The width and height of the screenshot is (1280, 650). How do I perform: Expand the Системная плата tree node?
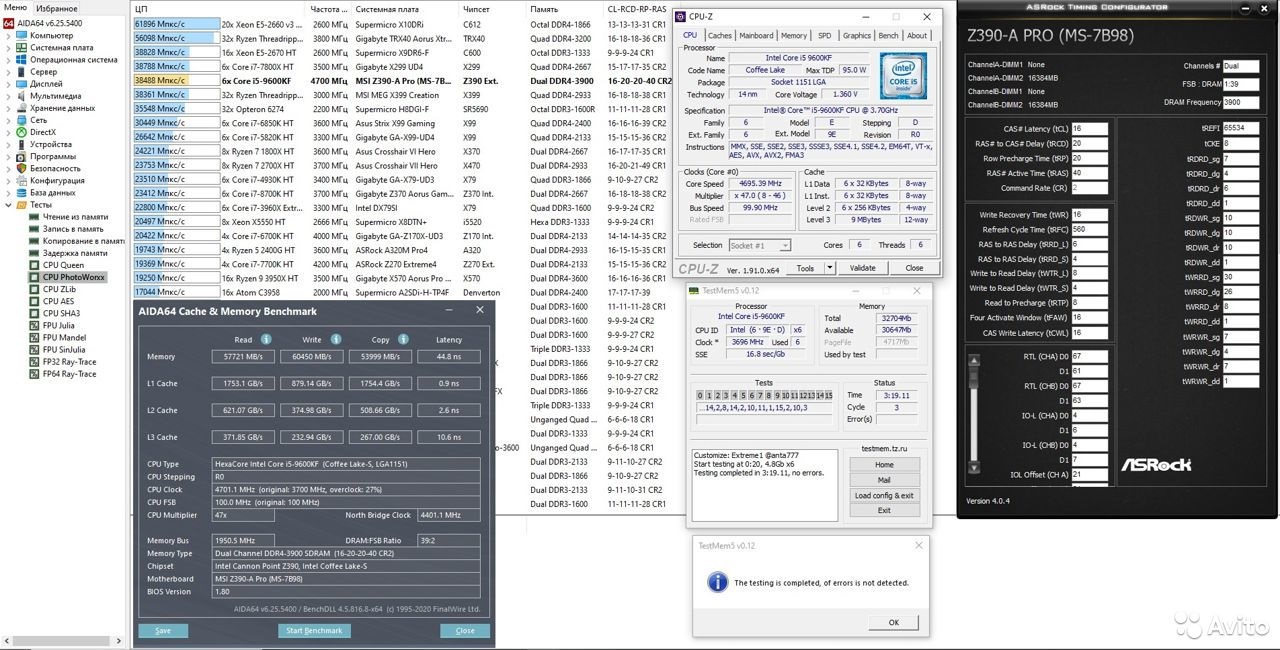click(8, 47)
